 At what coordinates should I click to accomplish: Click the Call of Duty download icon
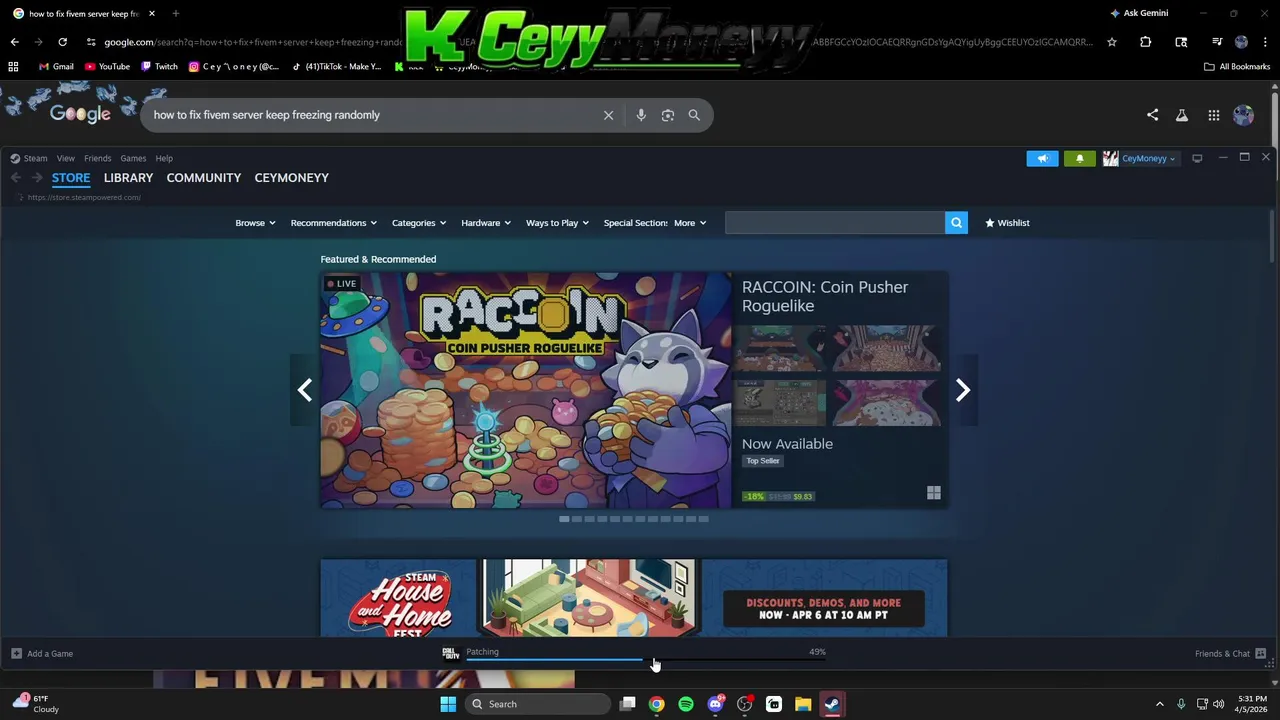pos(450,653)
